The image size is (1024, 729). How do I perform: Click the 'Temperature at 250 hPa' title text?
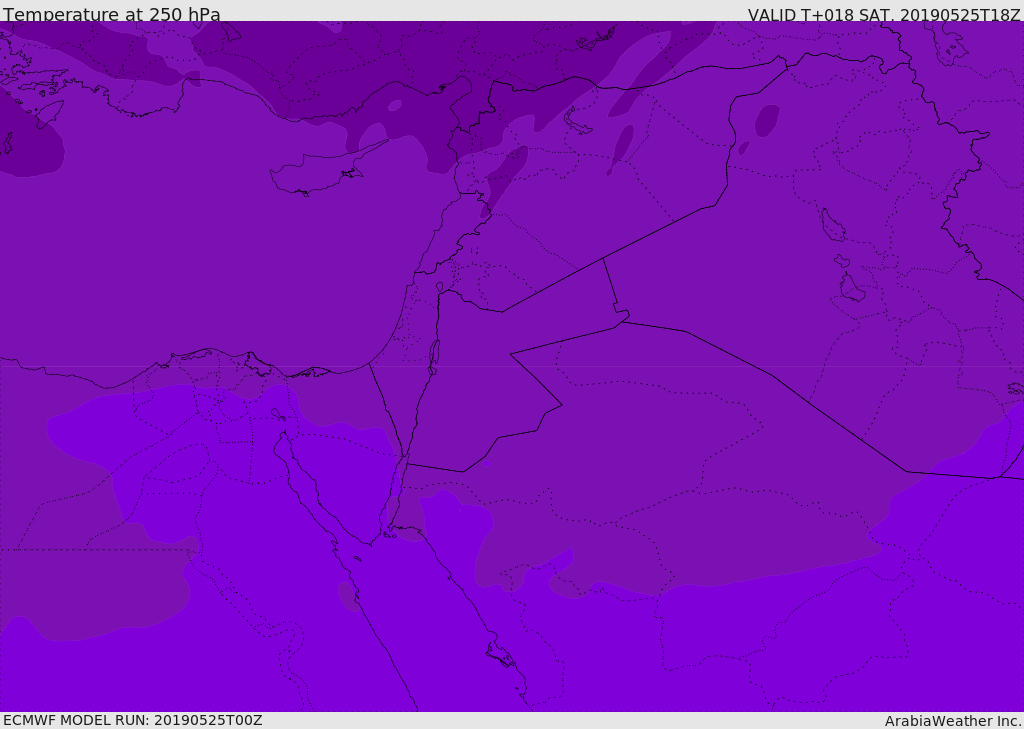pyautogui.click(x=112, y=14)
